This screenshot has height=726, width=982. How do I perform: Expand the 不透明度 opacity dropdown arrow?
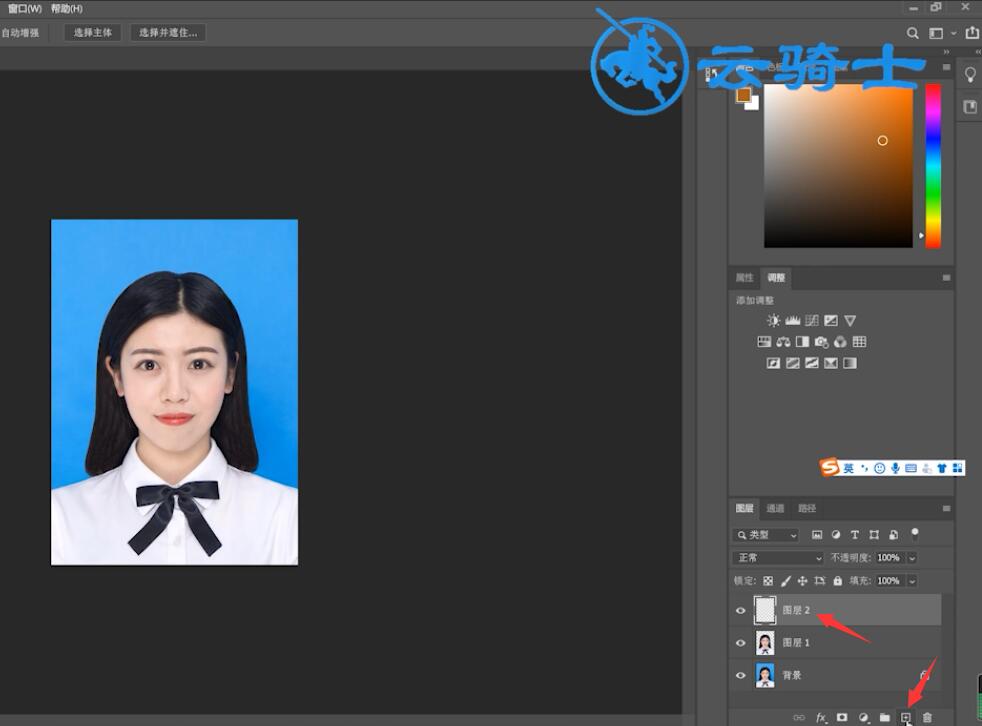click(912, 557)
